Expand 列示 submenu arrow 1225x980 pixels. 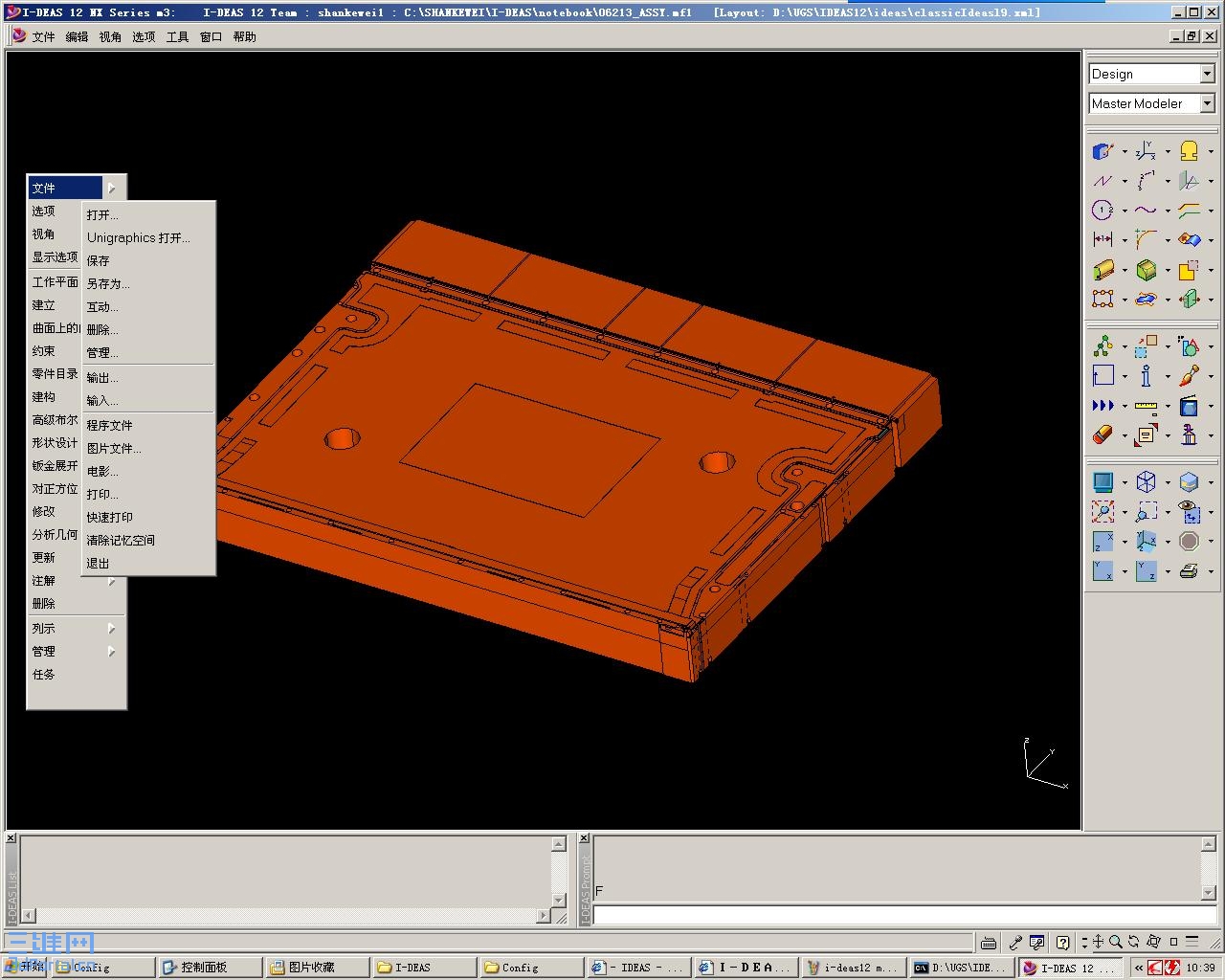pos(111,629)
